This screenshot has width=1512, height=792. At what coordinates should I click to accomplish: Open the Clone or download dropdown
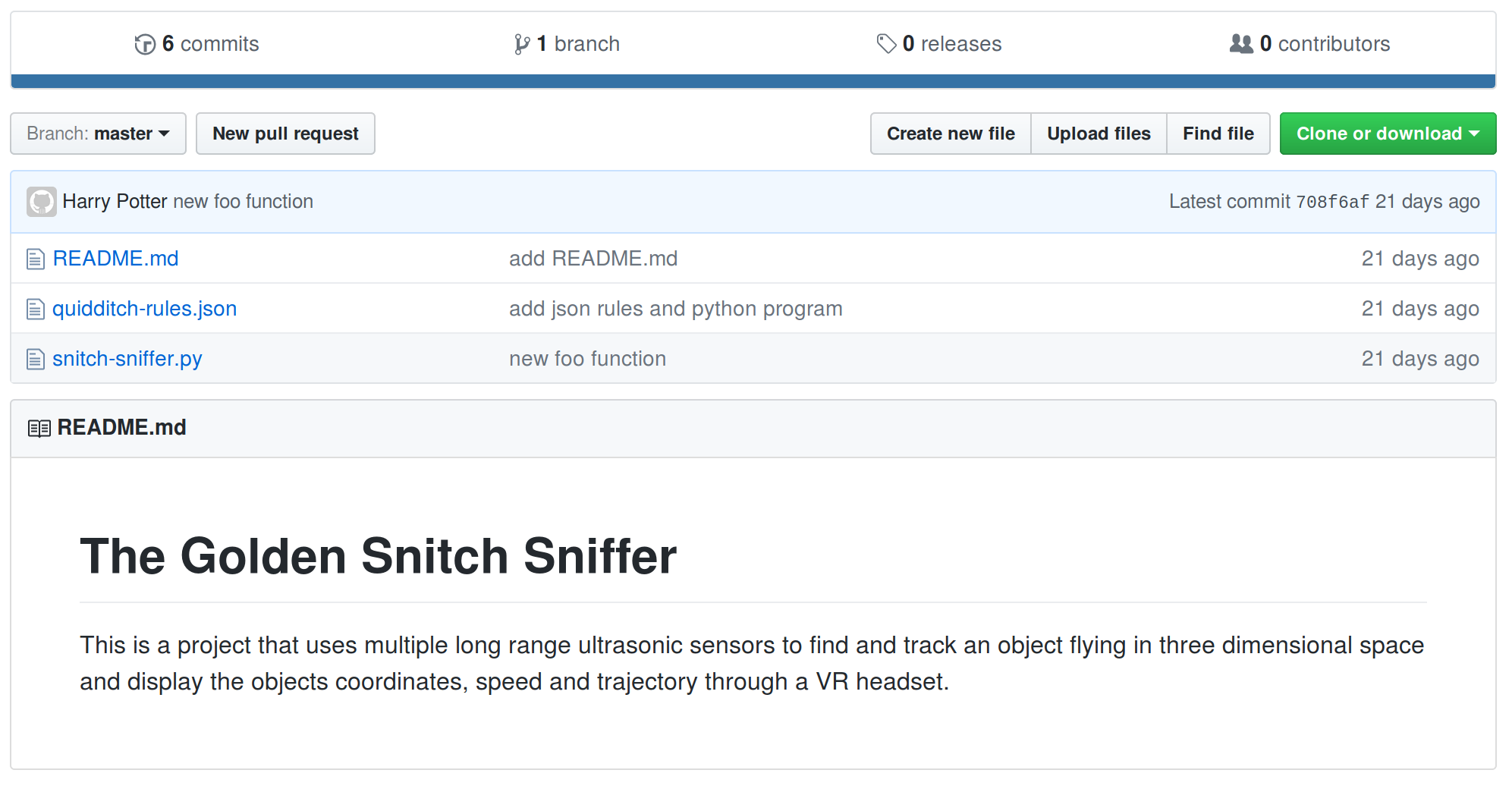1388,134
